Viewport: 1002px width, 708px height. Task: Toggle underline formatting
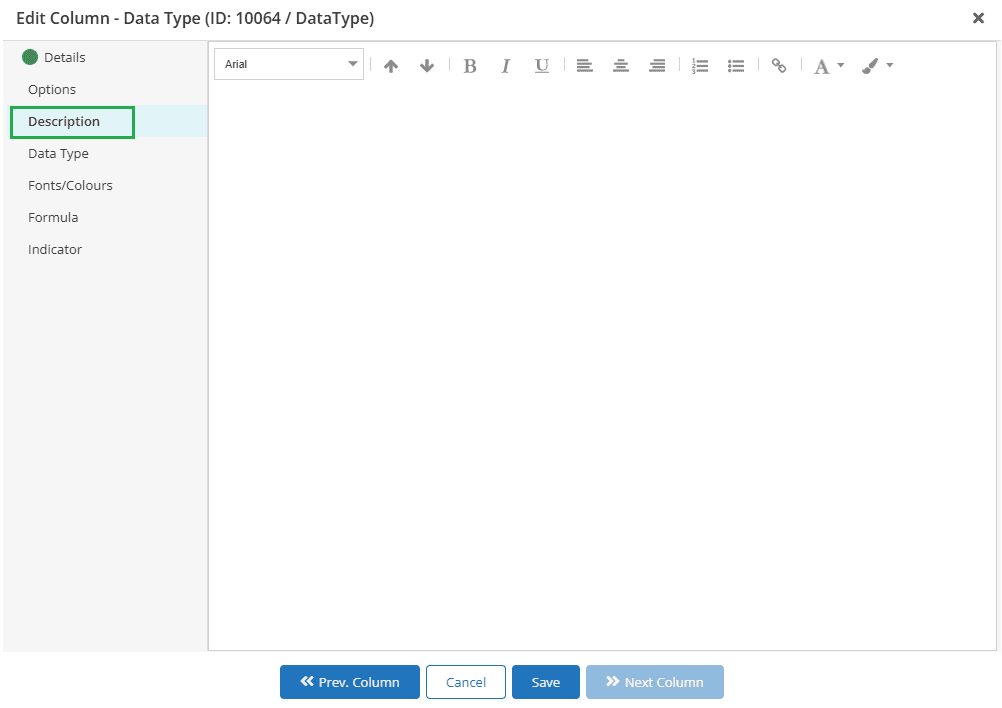pyautogui.click(x=542, y=65)
